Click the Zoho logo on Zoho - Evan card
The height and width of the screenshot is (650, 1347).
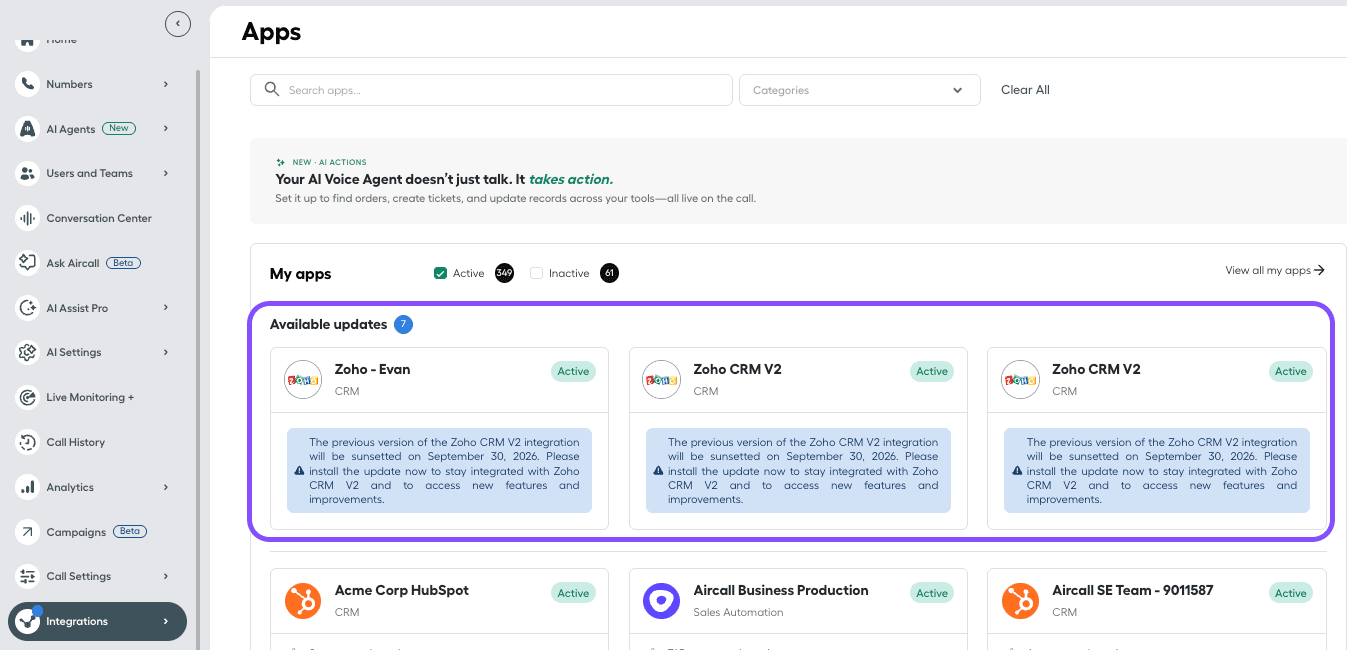coord(303,380)
